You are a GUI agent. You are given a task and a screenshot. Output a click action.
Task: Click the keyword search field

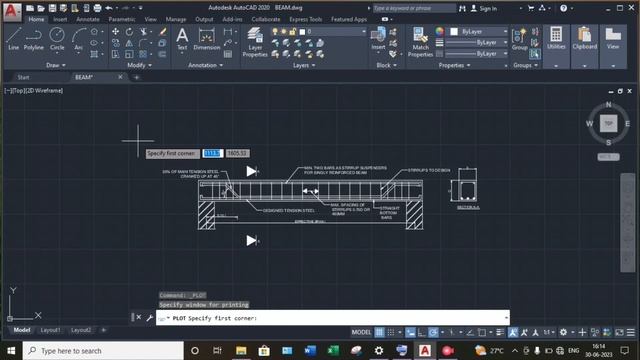coord(414,8)
